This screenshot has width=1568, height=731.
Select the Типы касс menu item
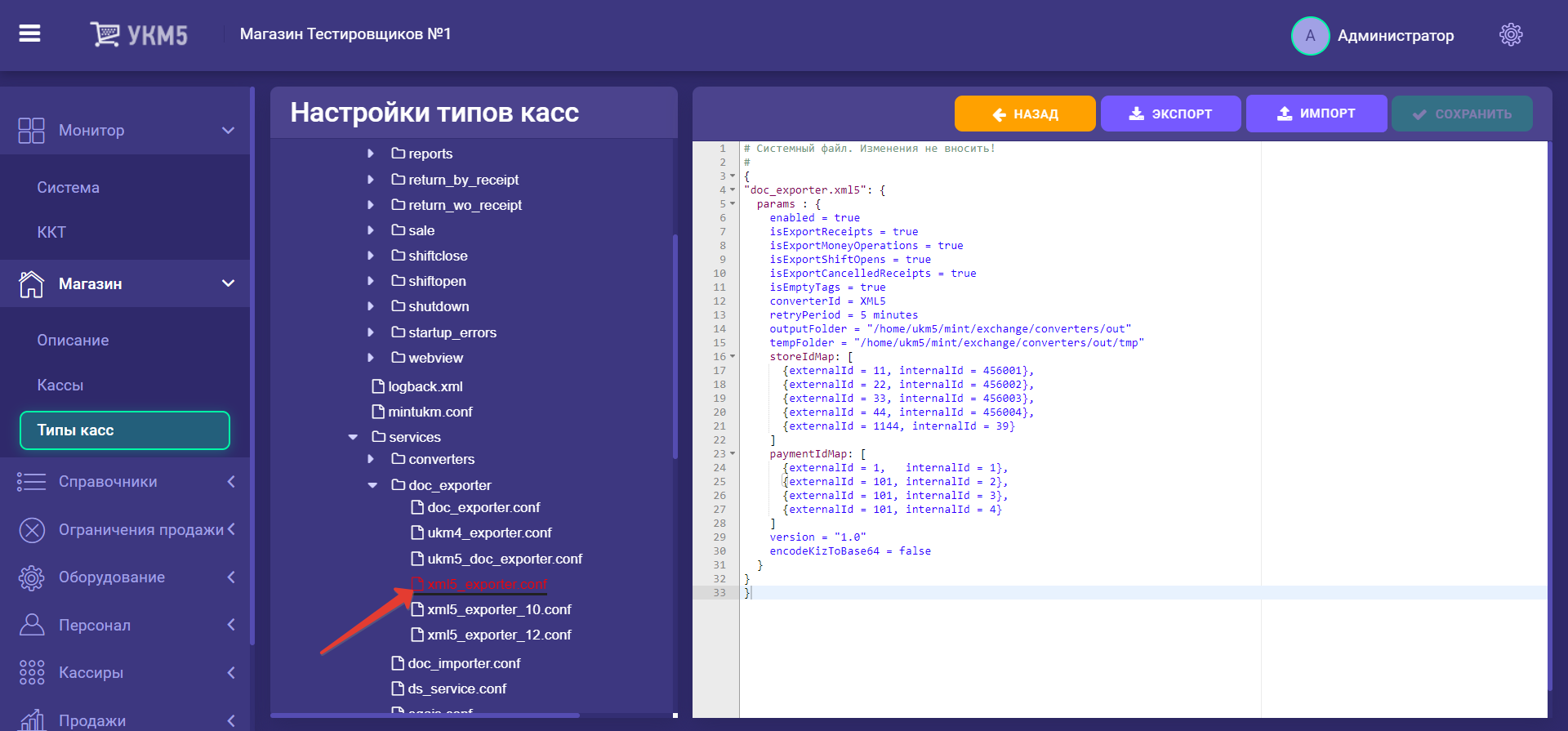[x=125, y=430]
